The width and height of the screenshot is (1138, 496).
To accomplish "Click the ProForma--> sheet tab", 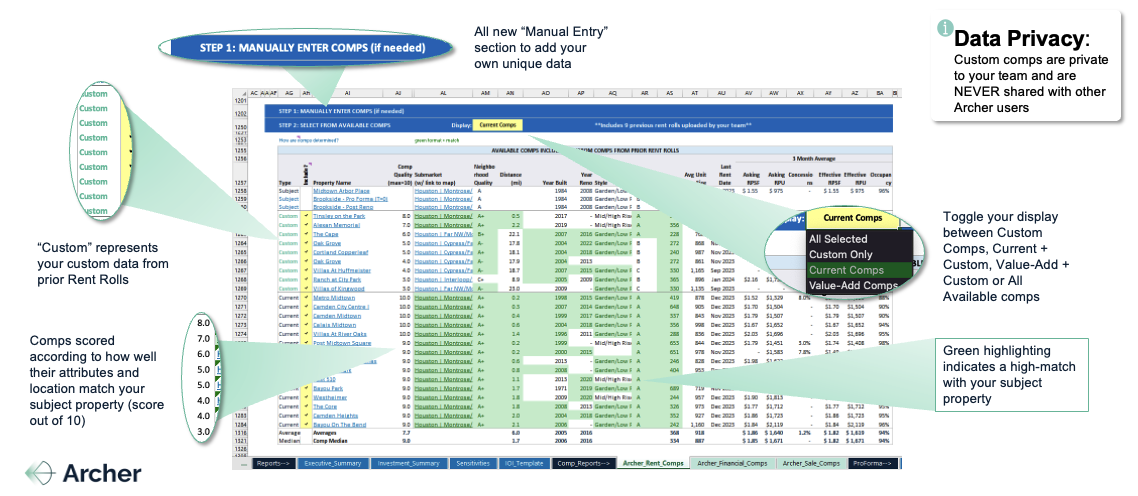I will [x=873, y=463].
